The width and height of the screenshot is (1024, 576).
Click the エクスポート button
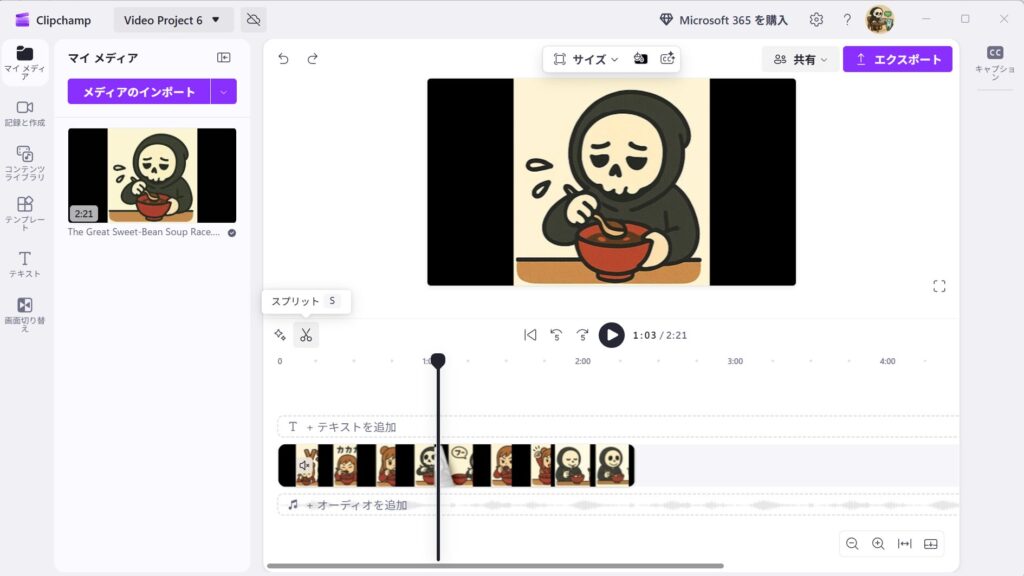pos(898,59)
